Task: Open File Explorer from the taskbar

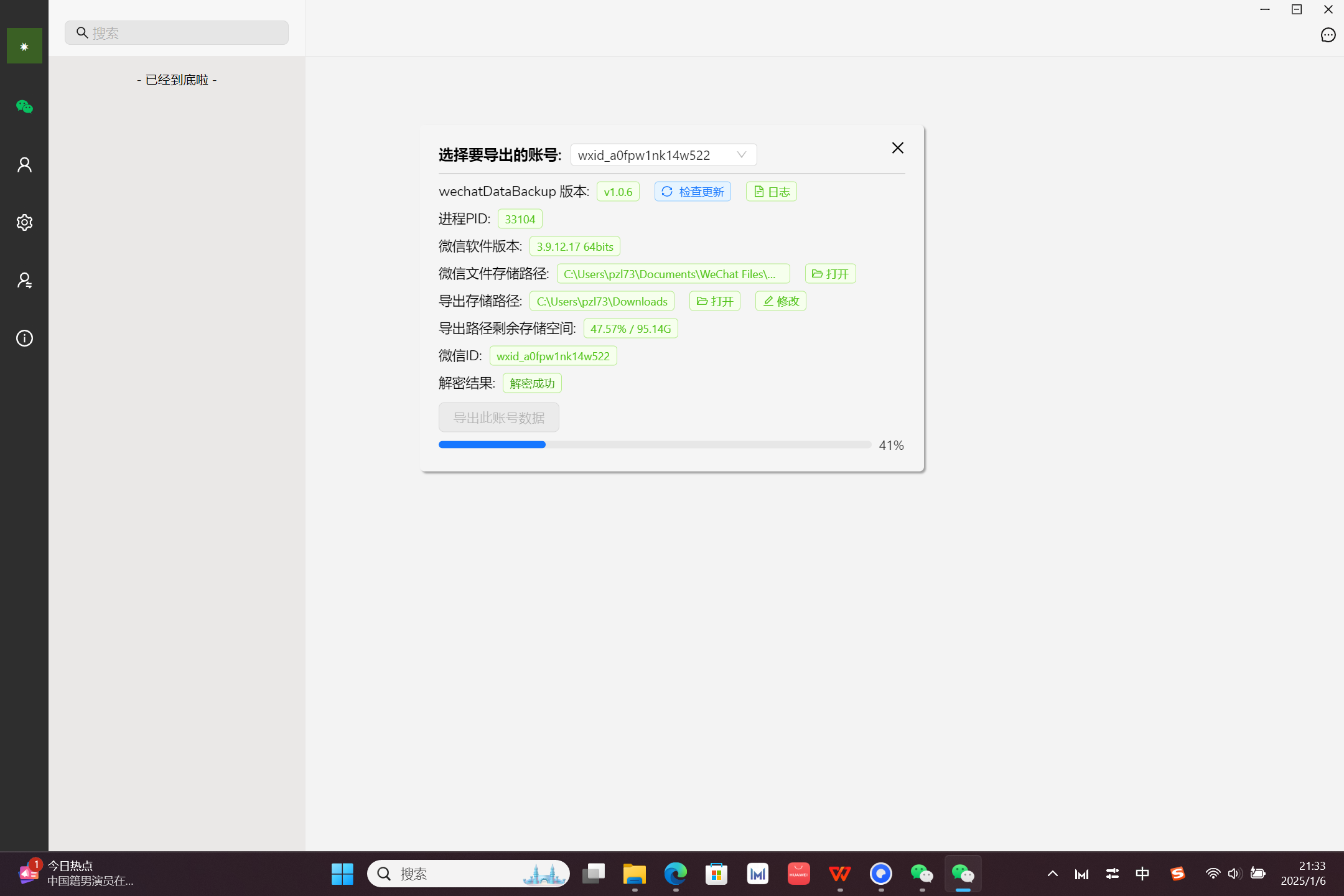Action: pos(634,874)
